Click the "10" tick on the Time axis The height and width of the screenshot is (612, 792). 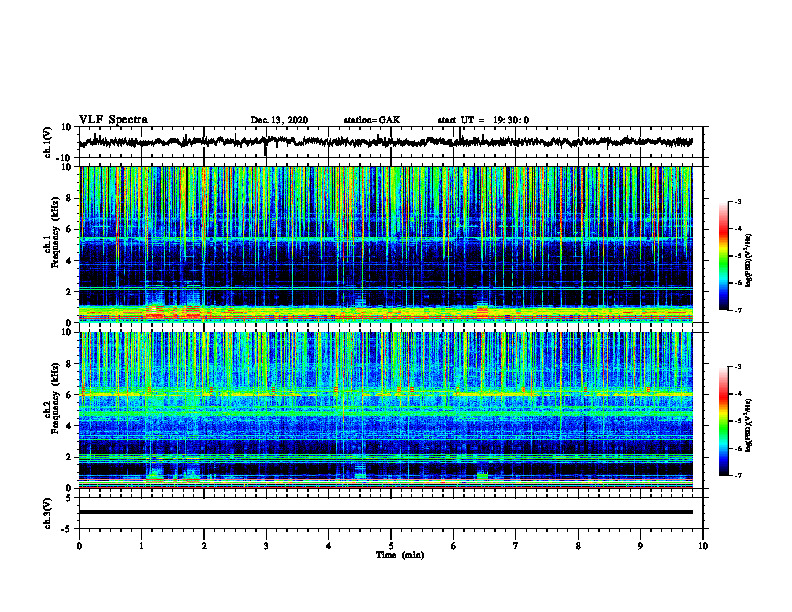pyautogui.click(x=703, y=546)
